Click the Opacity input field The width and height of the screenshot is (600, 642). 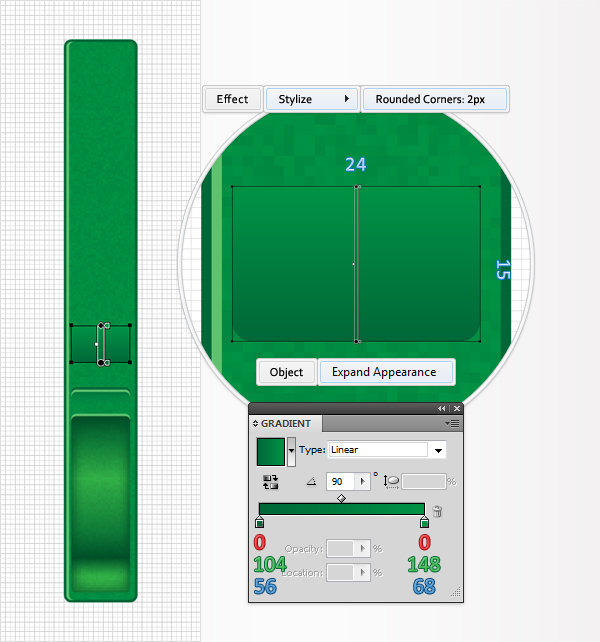coord(341,549)
